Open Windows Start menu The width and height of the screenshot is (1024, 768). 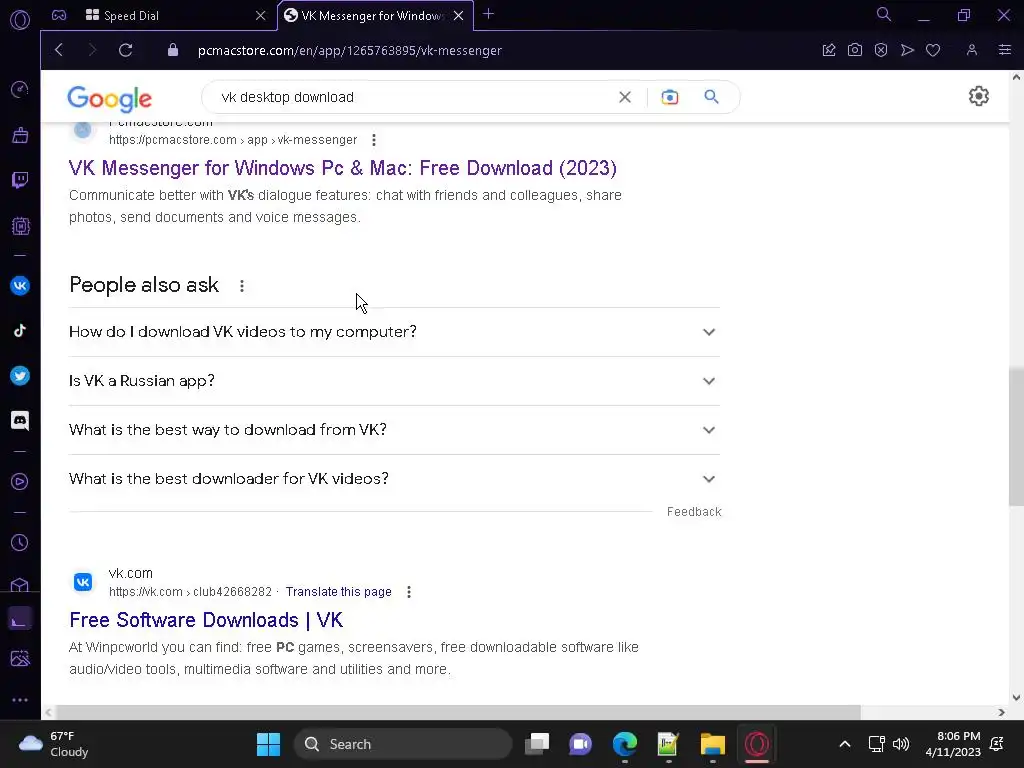(268, 744)
